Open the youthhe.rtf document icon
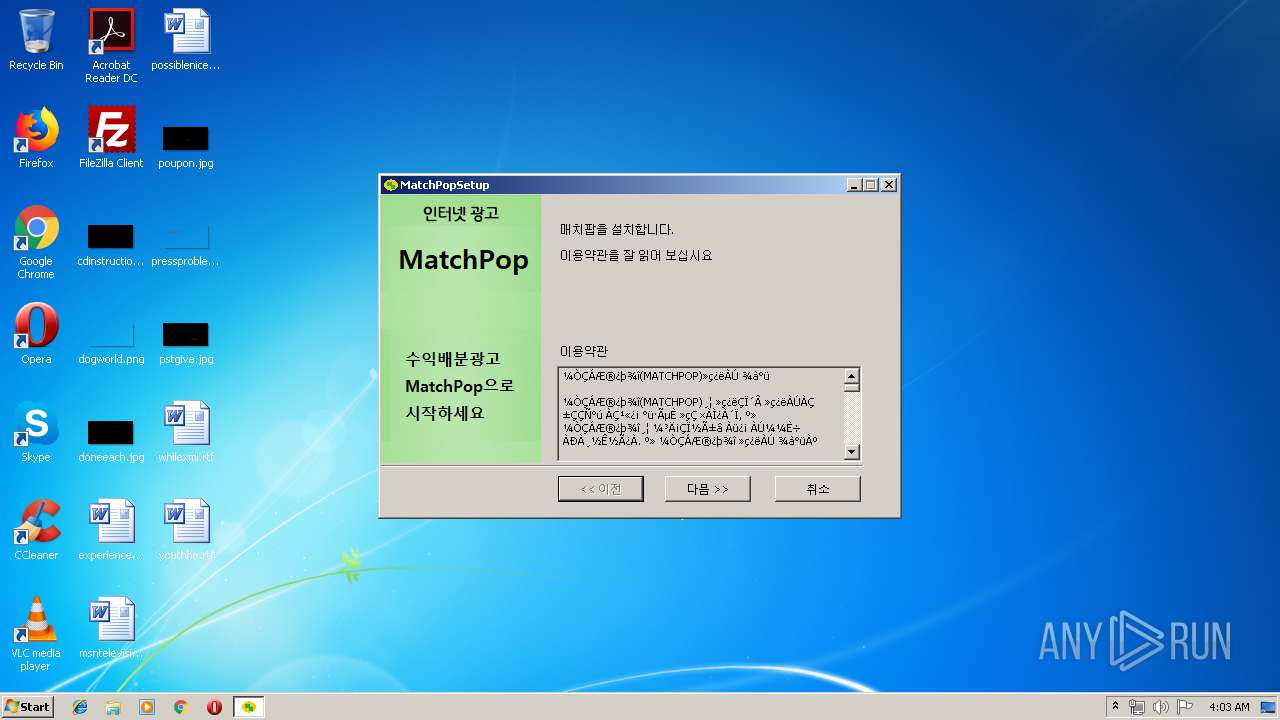The height and width of the screenshot is (720, 1280). pyautogui.click(x=186, y=530)
